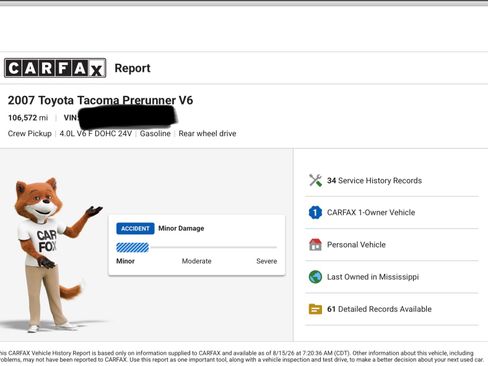The height and width of the screenshot is (366, 488).
Task: Click the Severe severity label
Action: point(267,261)
